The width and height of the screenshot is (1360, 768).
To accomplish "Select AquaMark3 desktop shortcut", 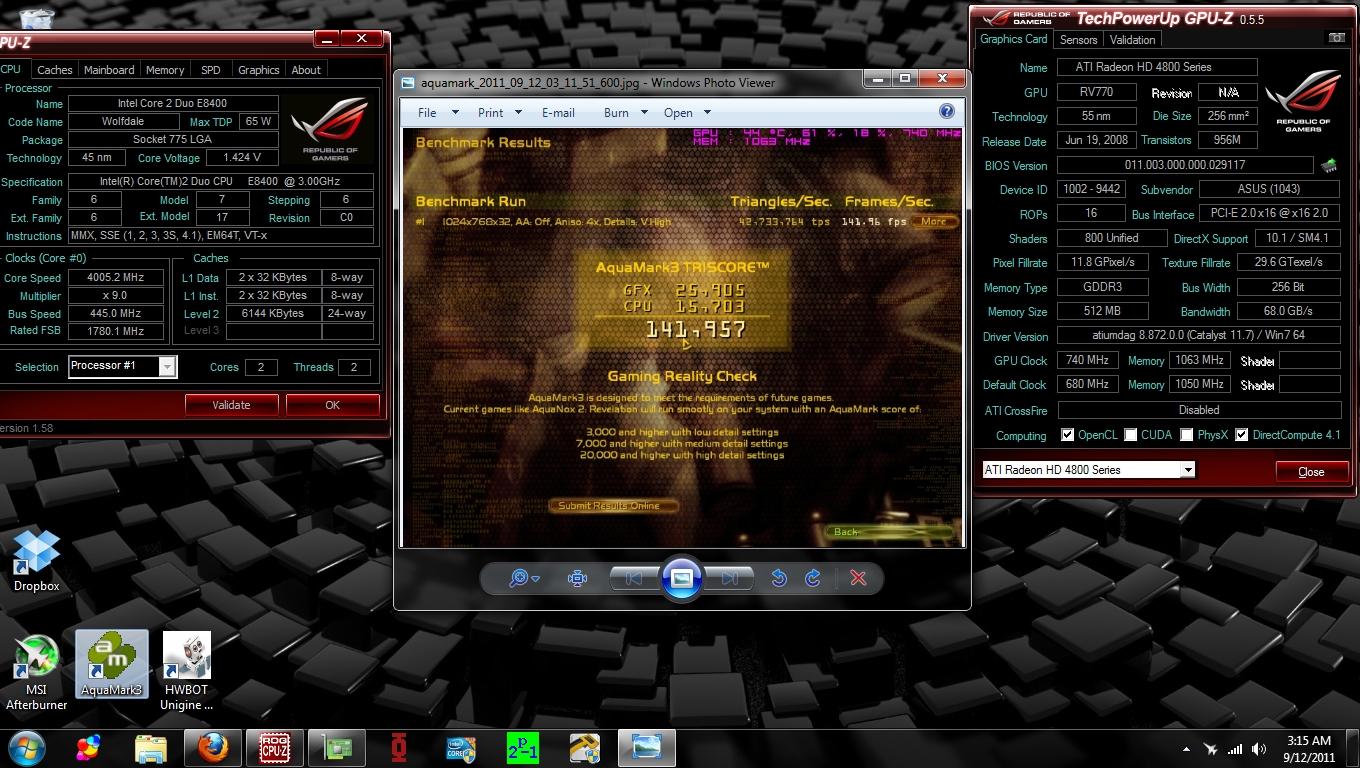I will [x=112, y=664].
